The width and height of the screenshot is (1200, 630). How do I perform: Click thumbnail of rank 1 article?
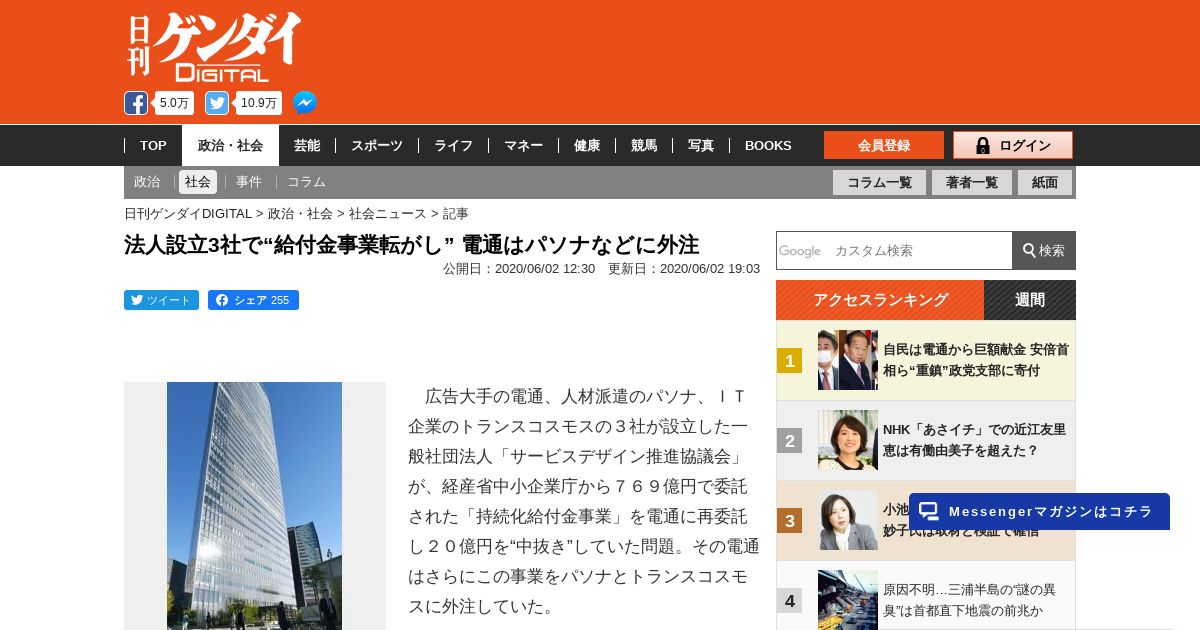[x=848, y=360]
